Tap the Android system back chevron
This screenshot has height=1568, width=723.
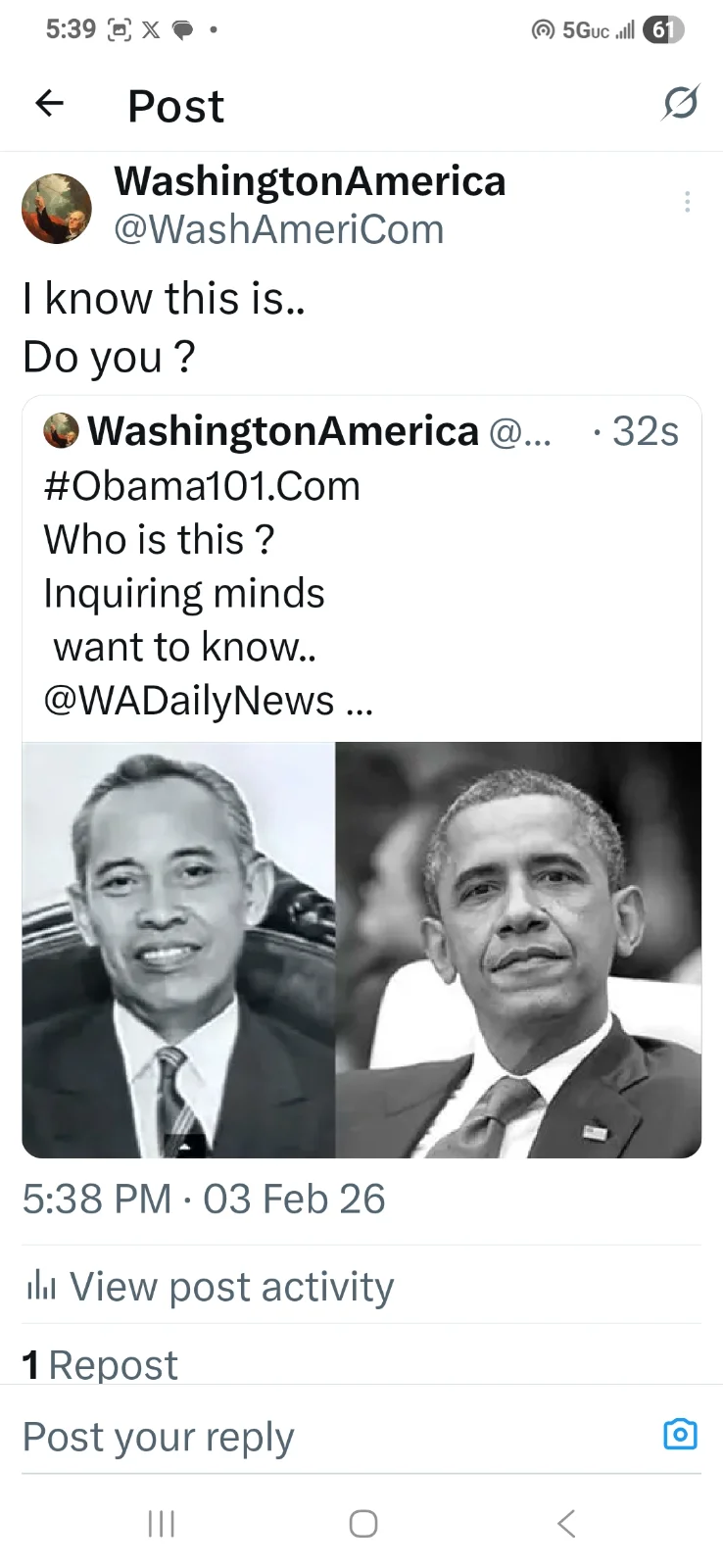565,1523
